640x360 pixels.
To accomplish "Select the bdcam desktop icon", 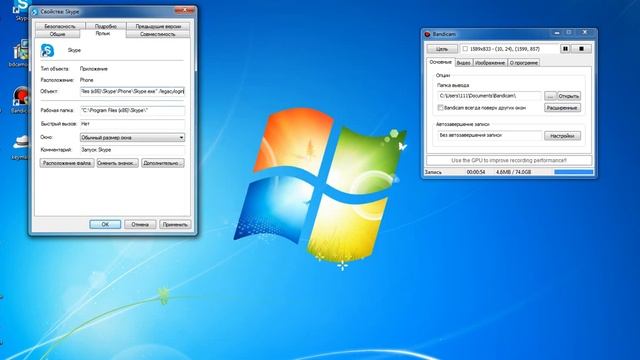I will (x=20, y=53).
